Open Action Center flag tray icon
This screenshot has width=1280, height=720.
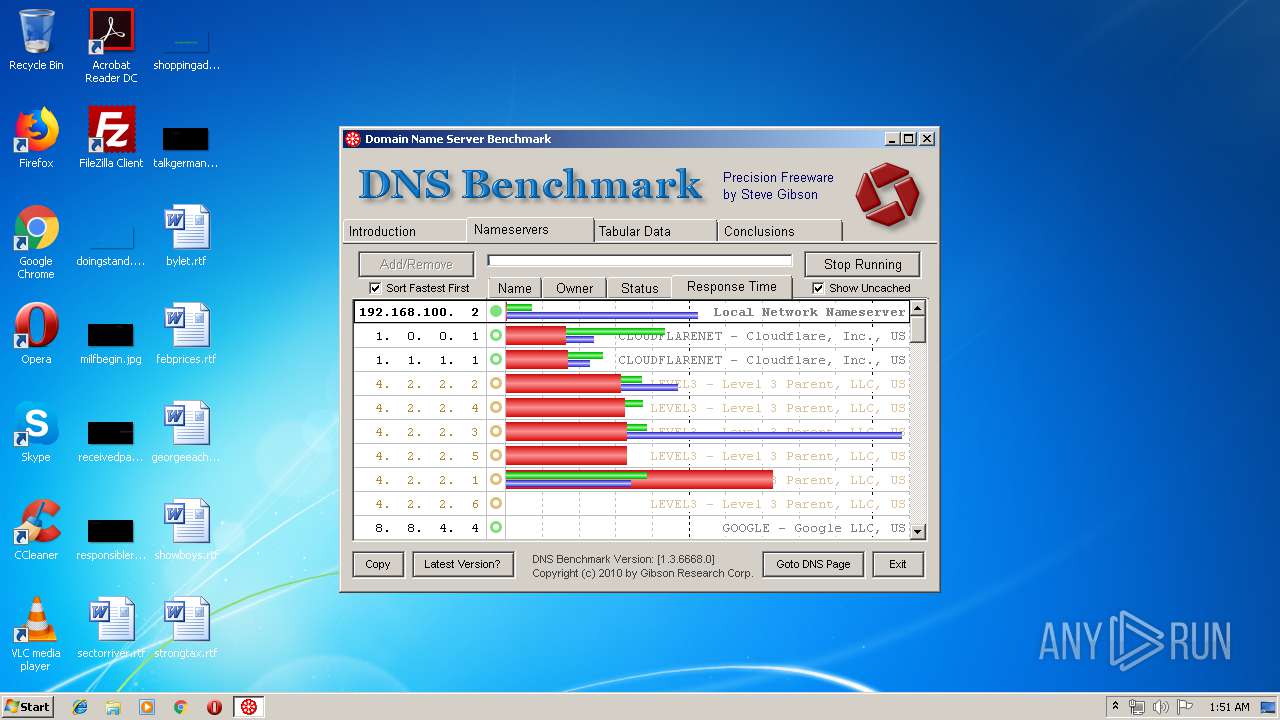click(x=1184, y=707)
